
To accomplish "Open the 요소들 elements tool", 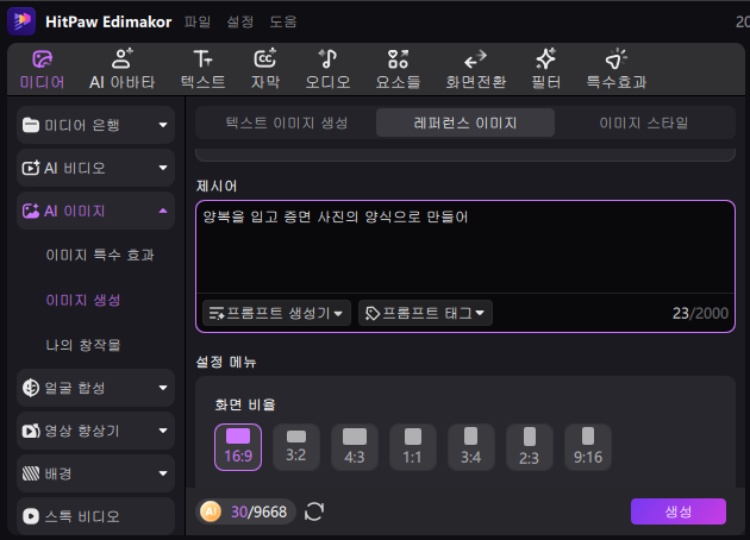I will (x=398, y=70).
